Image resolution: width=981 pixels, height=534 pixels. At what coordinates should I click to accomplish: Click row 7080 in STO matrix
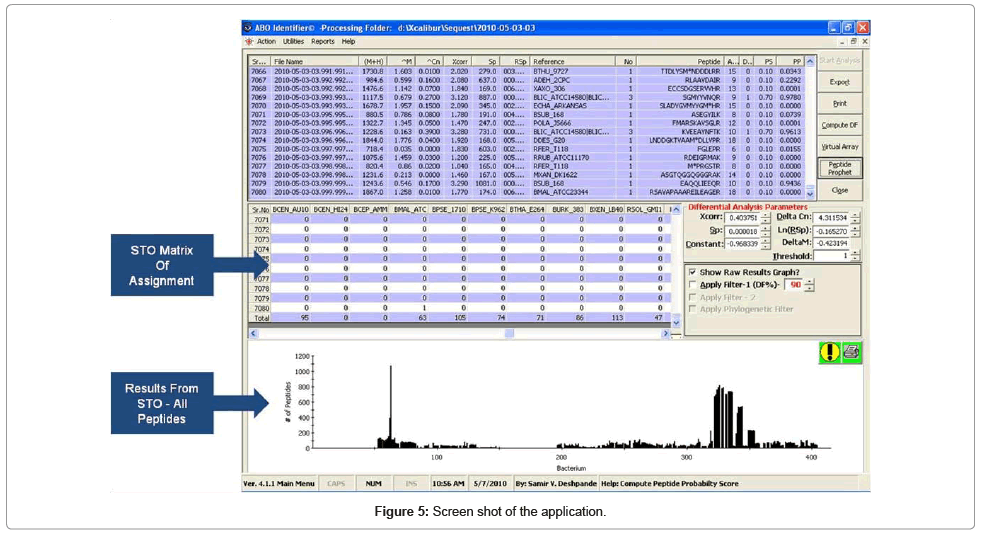(x=460, y=308)
